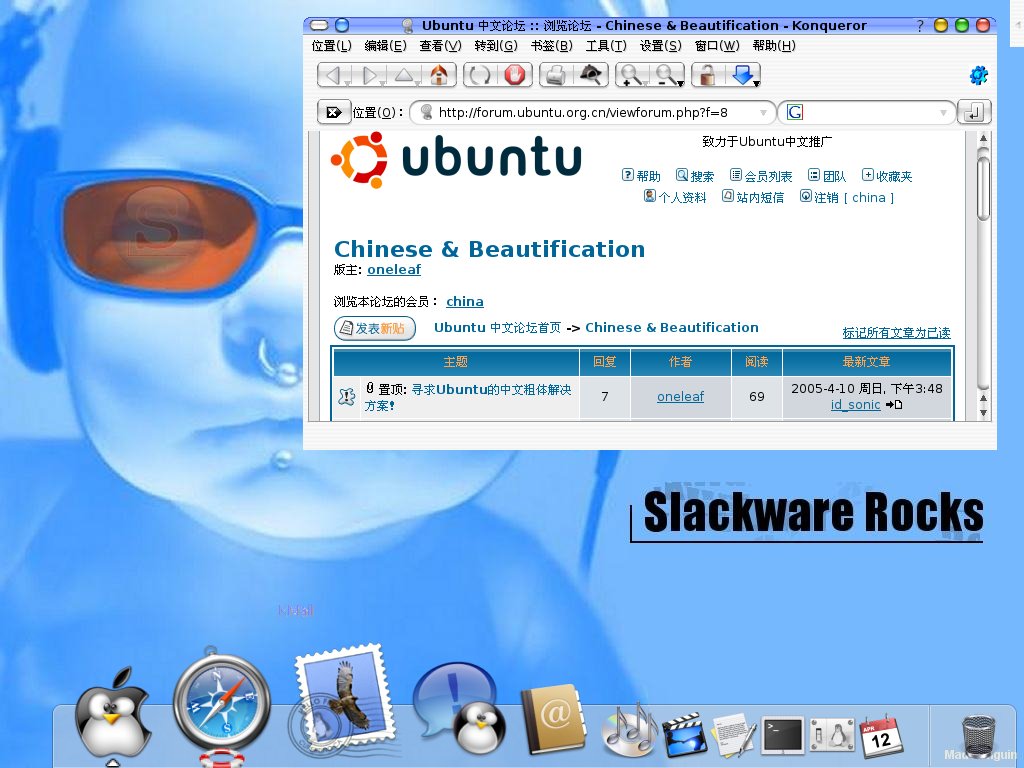This screenshot has width=1024, height=768.
Task: Open the download icon's dropdown arrow
Action: pos(757,84)
